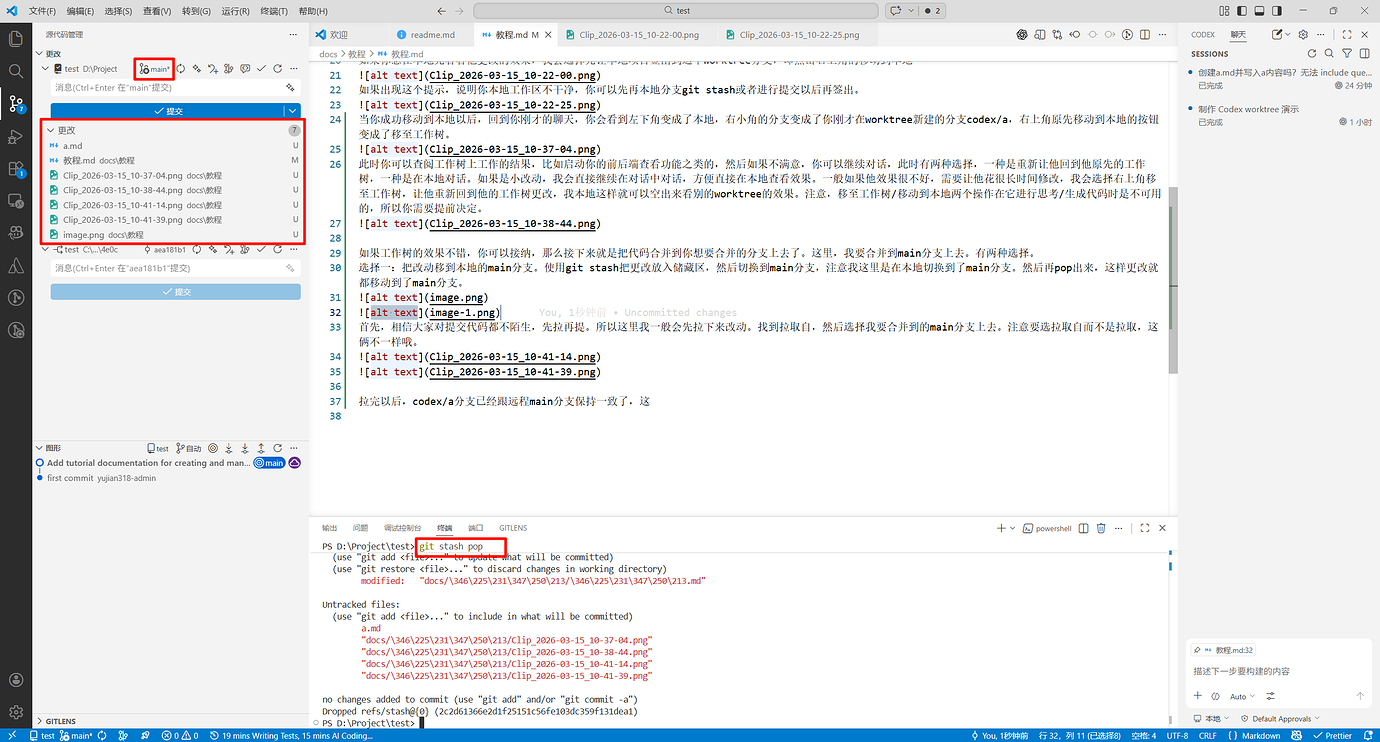Open the Markdown language mode in status bar
Screen dimensions: 1380x742
pos(1261,736)
